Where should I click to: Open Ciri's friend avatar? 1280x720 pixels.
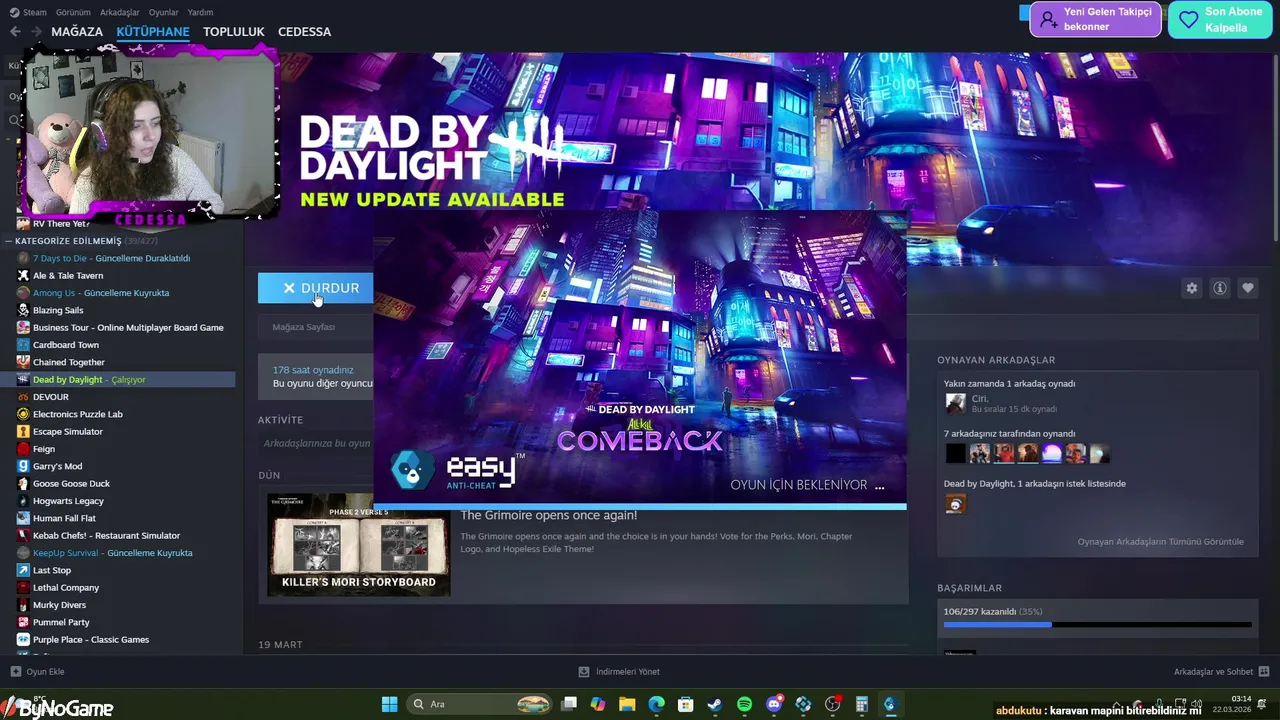(x=956, y=403)
